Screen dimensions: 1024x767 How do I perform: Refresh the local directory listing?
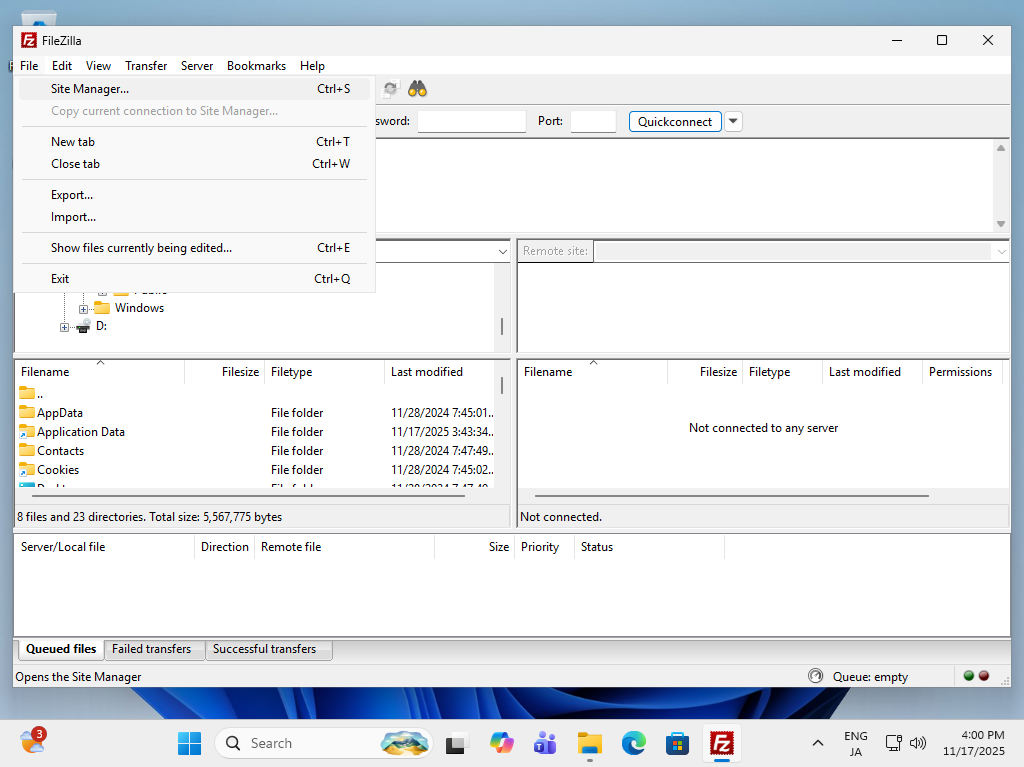pos(390,88)
